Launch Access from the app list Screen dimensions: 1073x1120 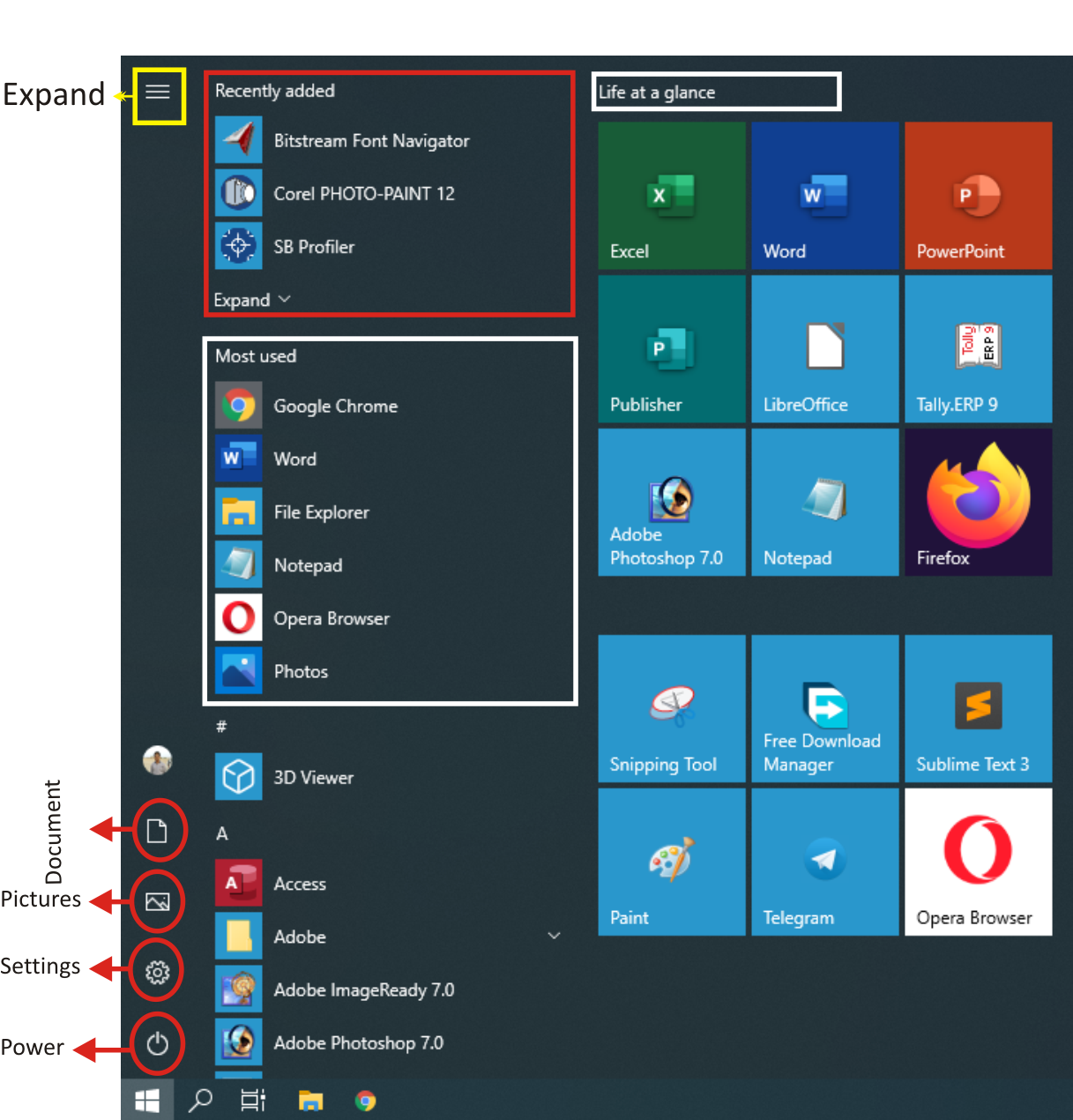point(391,883)
